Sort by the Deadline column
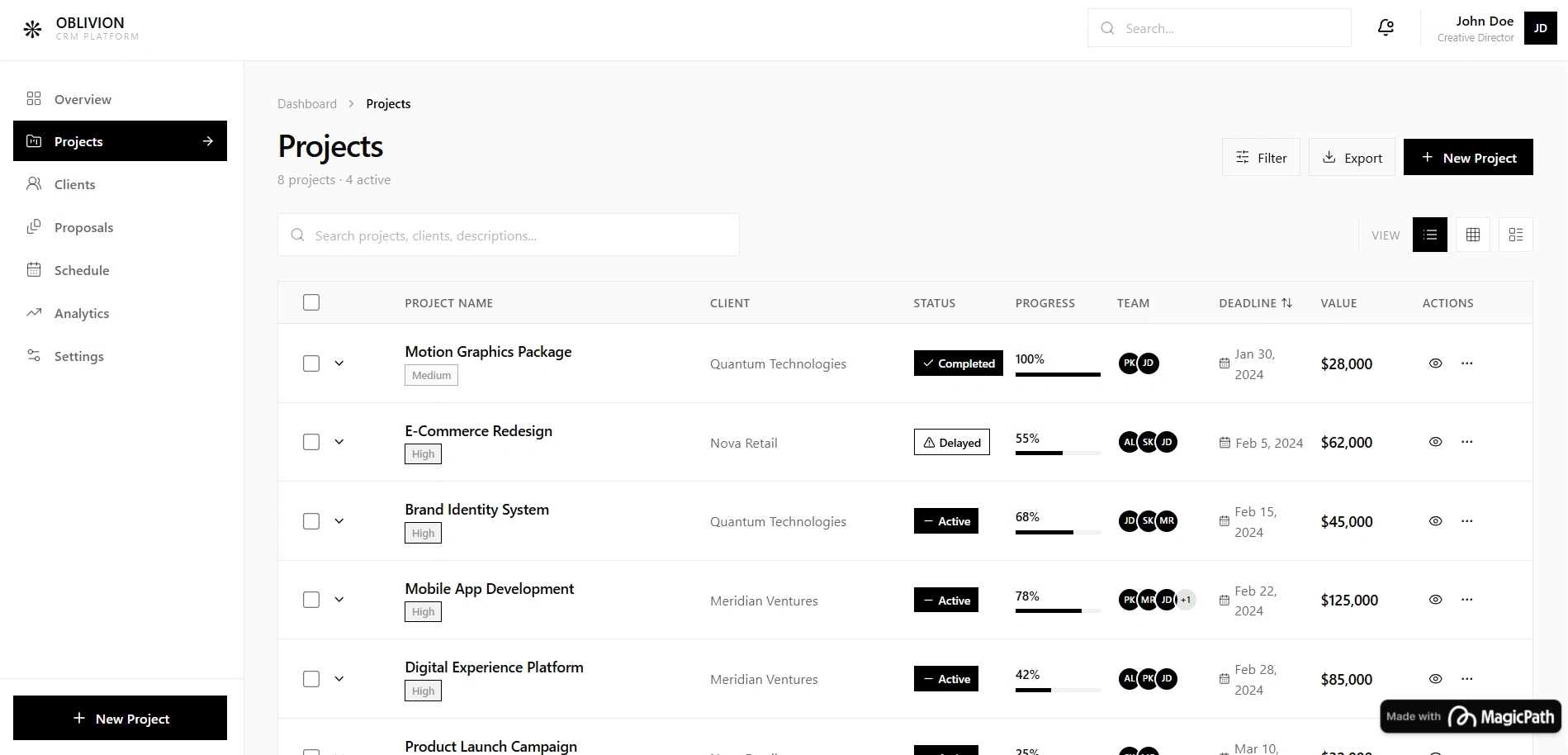The image size is (1568, 755). (1255, 302)
